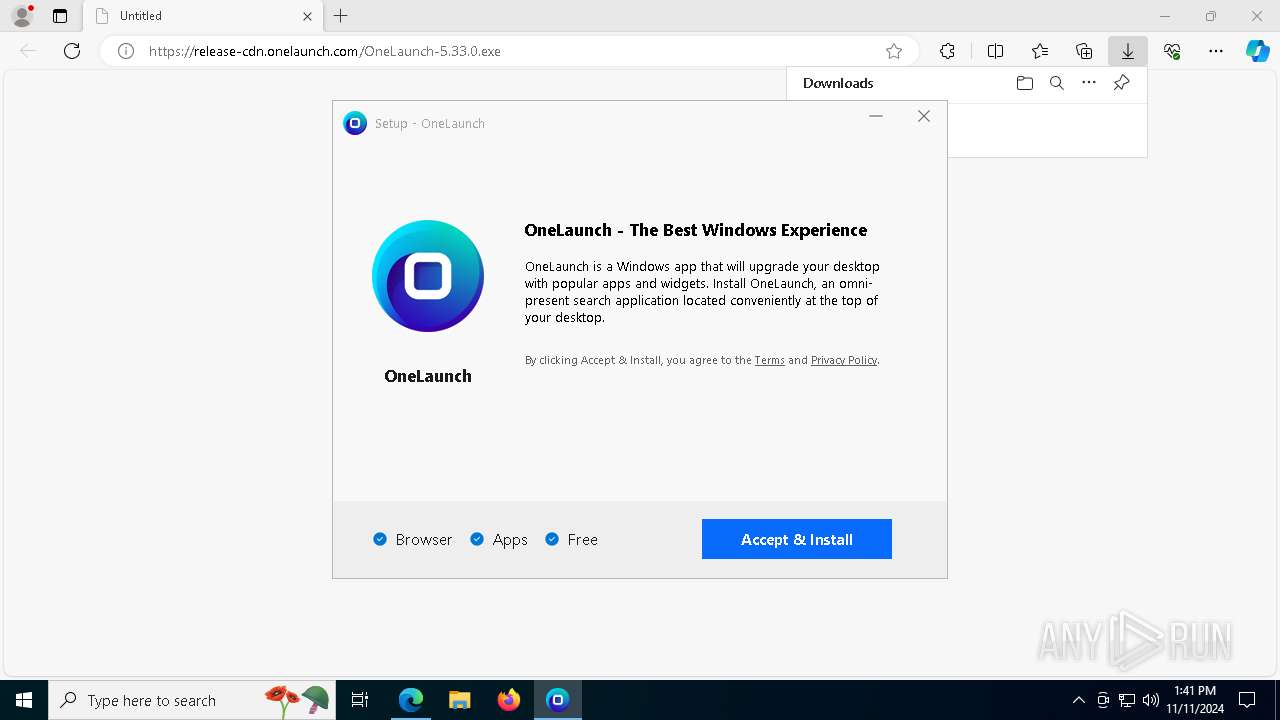Click the Edge profile avatar icon
This screenshot has height=720, width=1280.
click(22, 16)
